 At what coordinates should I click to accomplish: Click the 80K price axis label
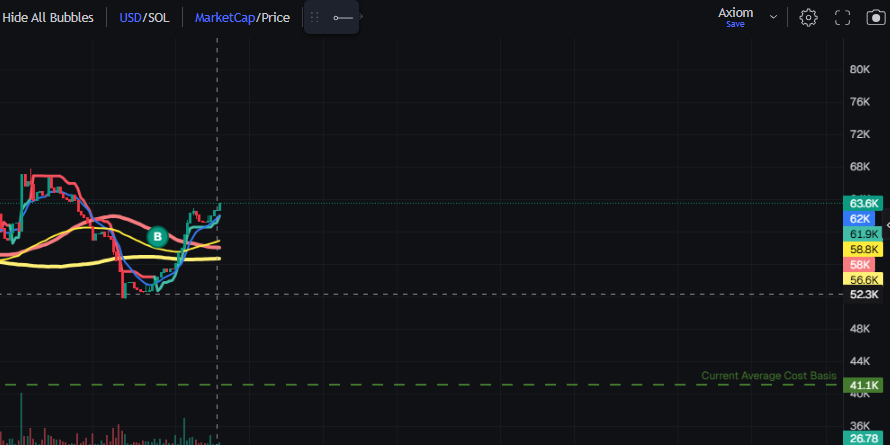[859, 69]
